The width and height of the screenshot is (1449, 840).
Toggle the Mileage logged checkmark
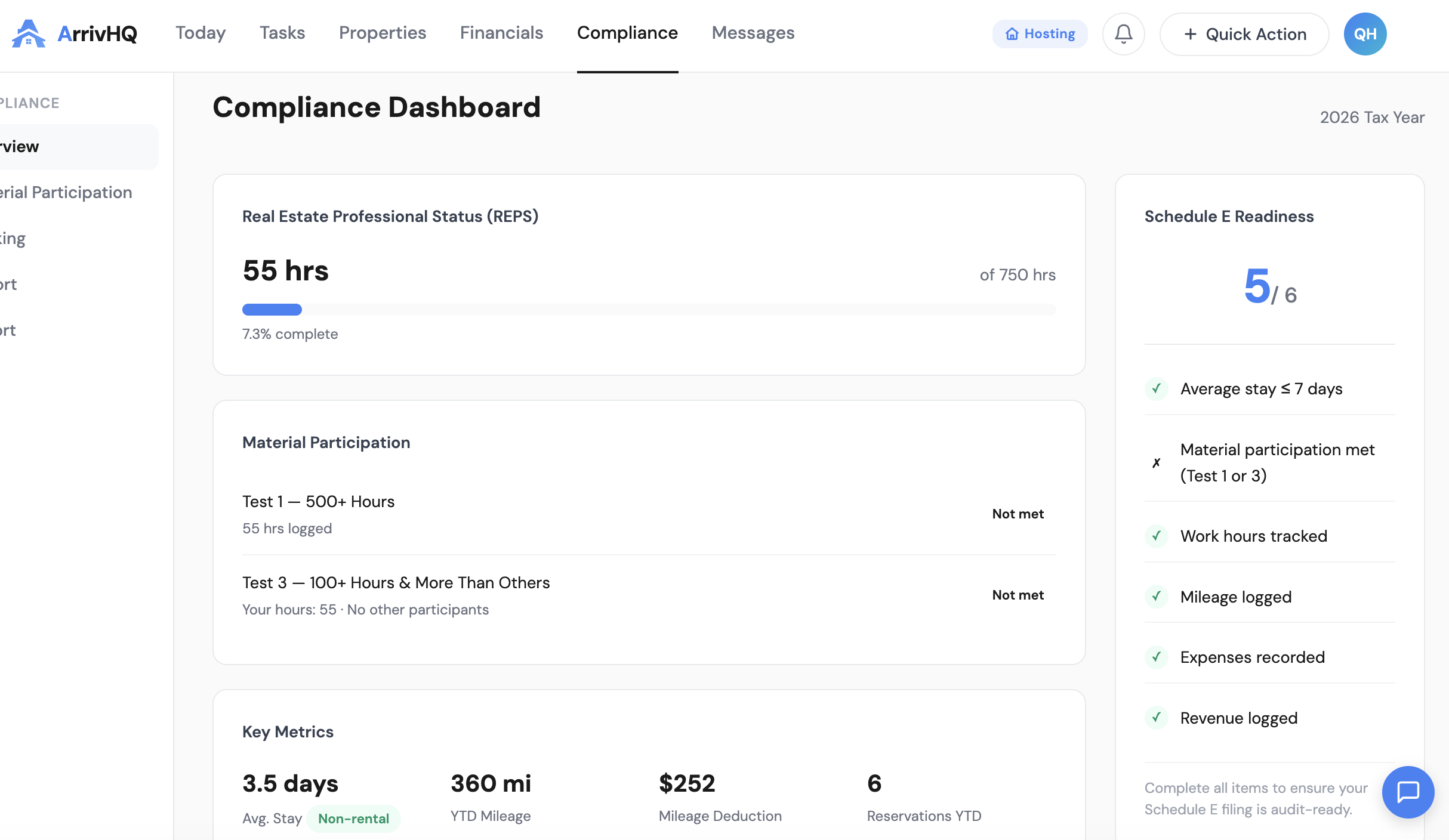click(x=1158, y=597)
